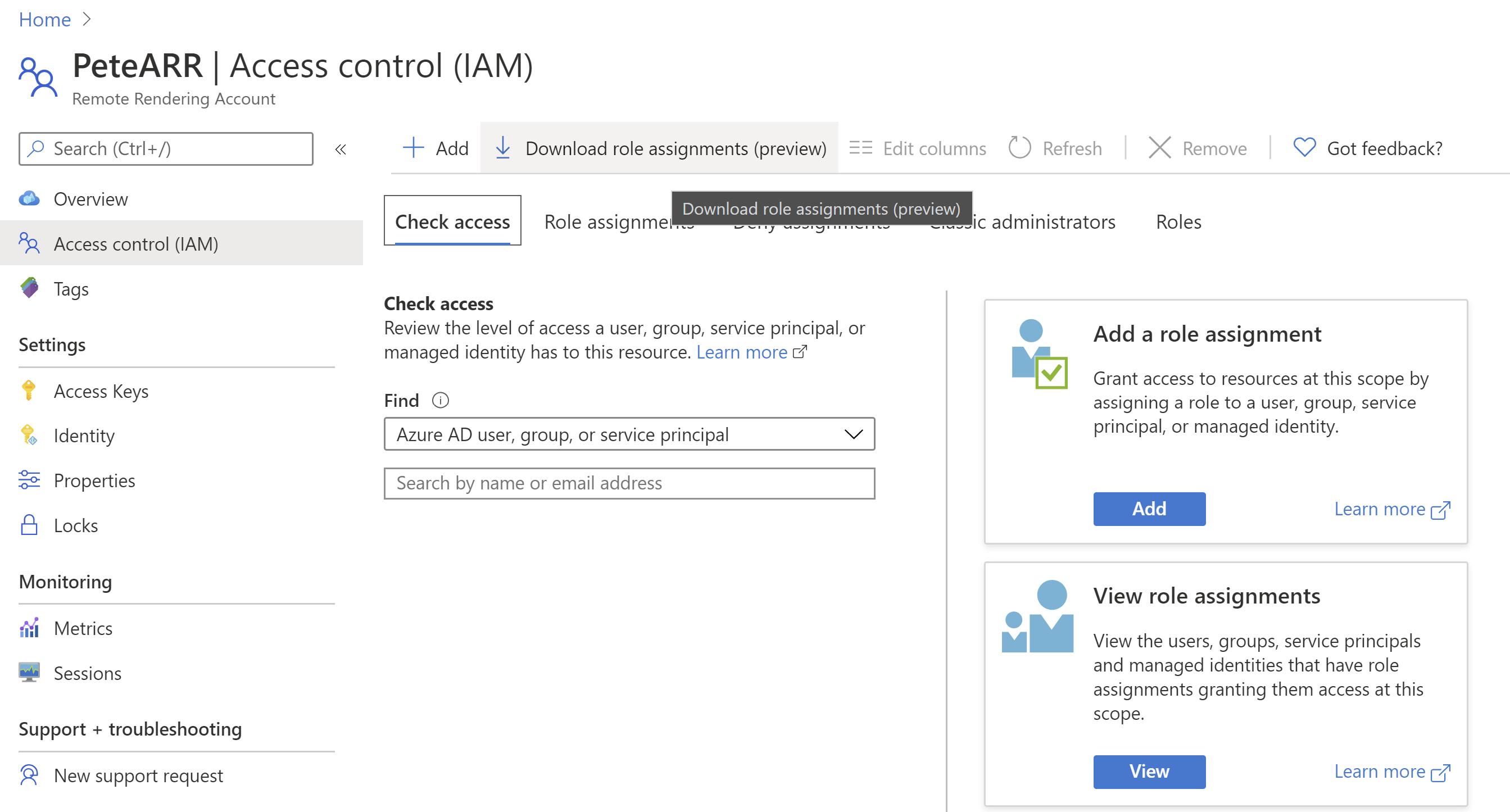Click the Tags icon in sidebar
Viewport: 1510px width, 812px height.
pos(29,288)
